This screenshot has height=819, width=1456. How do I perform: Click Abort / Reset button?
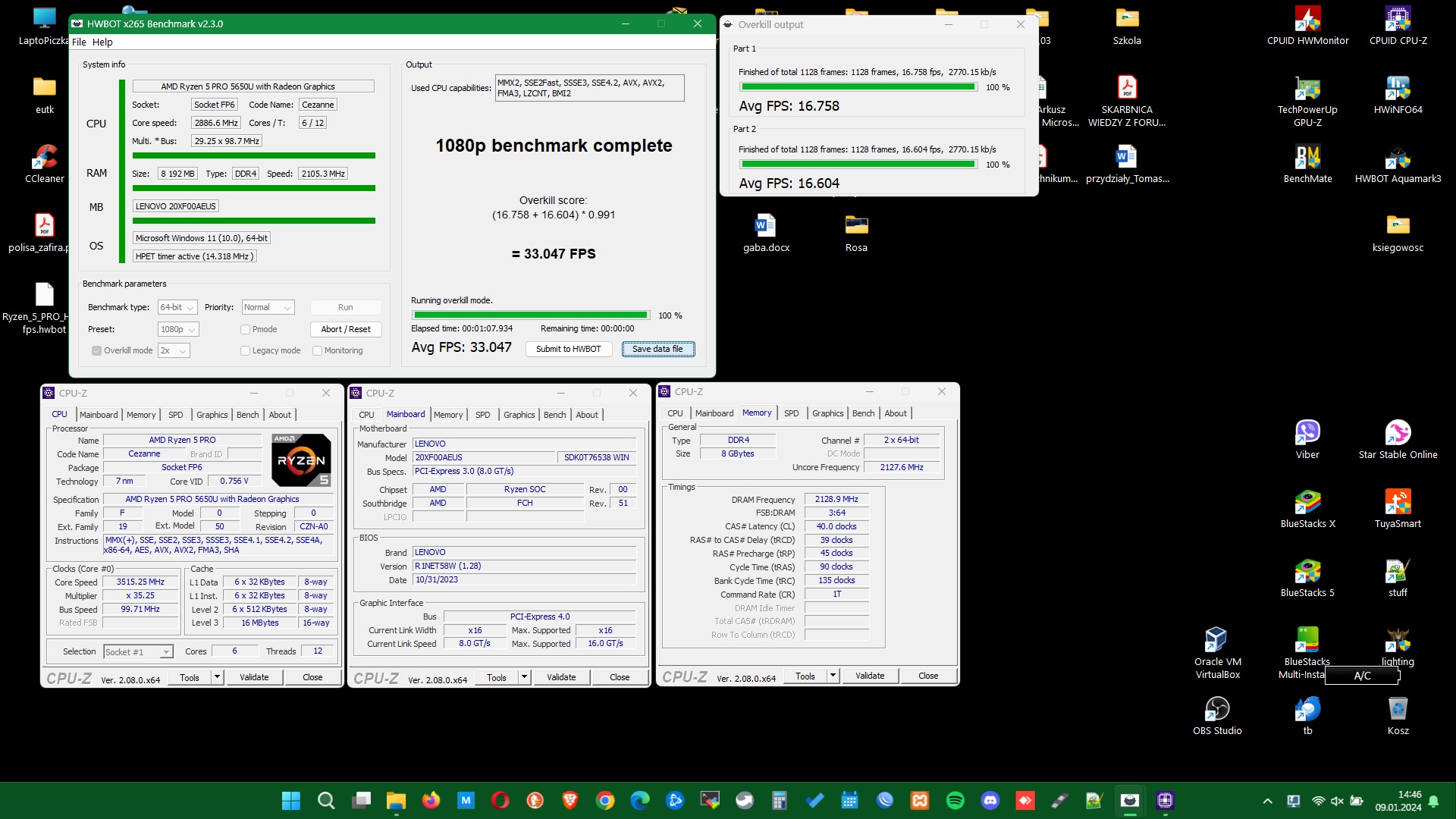[x=346, y=329]
